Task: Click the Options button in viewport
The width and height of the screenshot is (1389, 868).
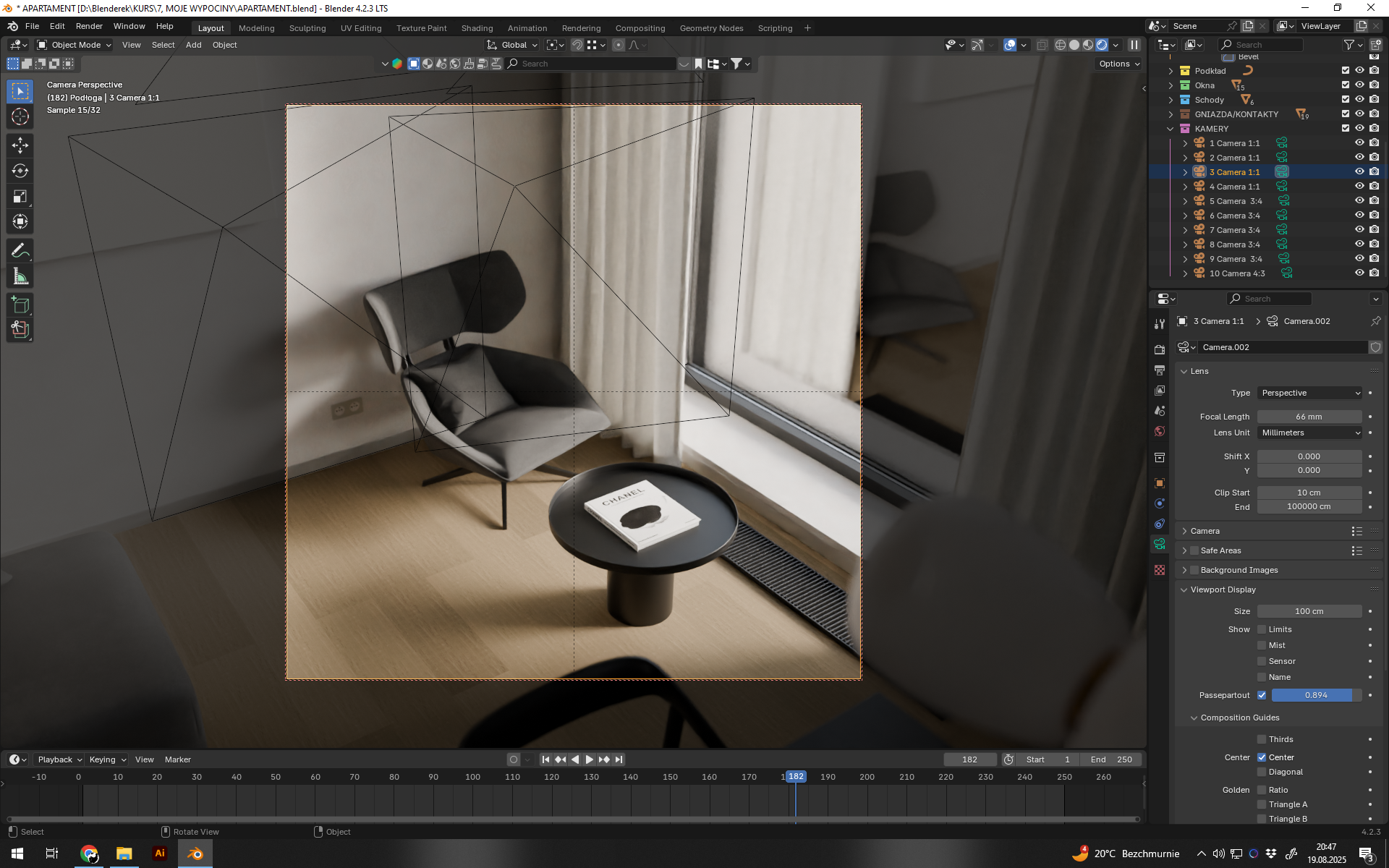Action: 1118,64
